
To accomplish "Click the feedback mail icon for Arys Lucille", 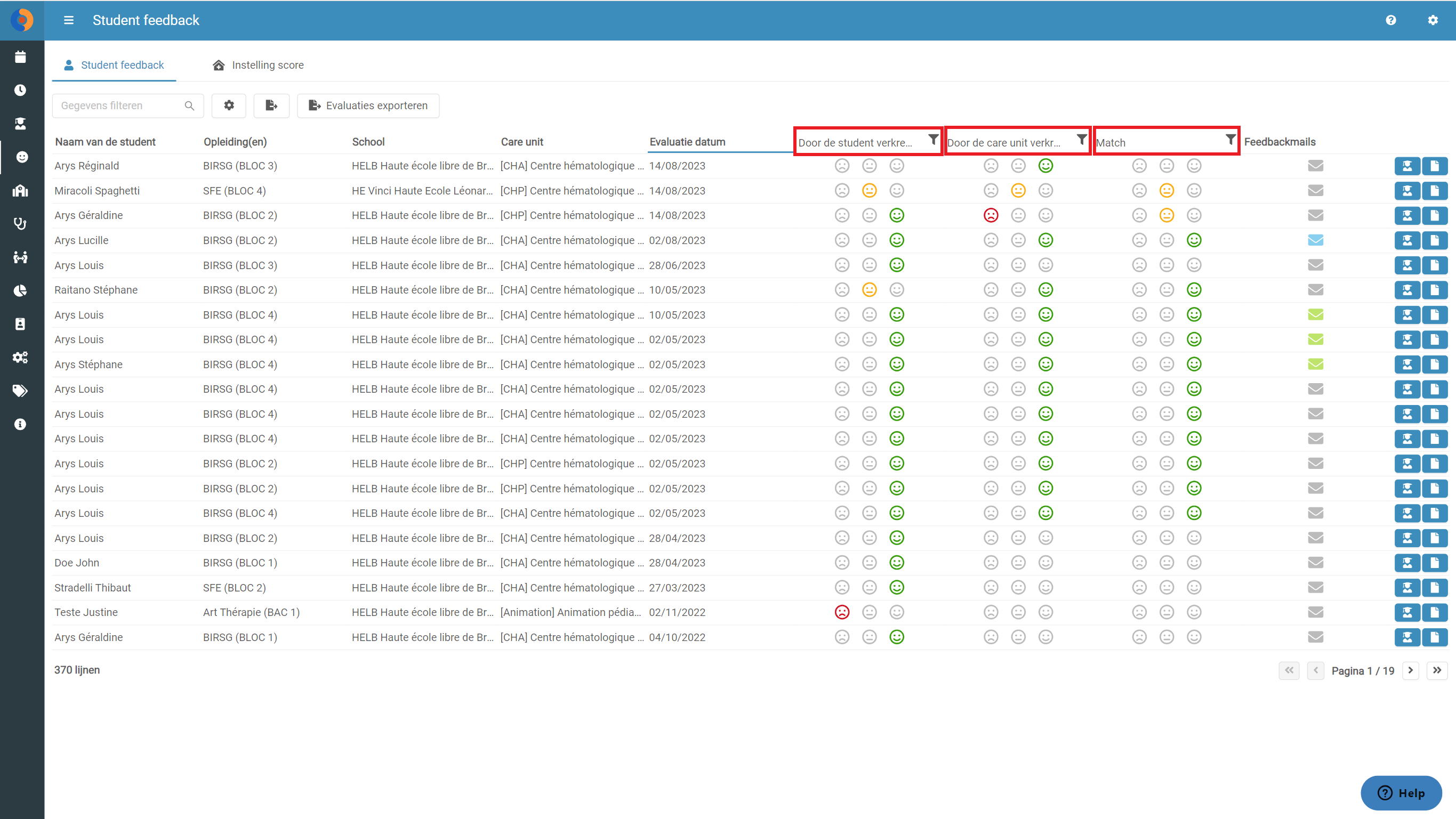I will click(1316, 241).
